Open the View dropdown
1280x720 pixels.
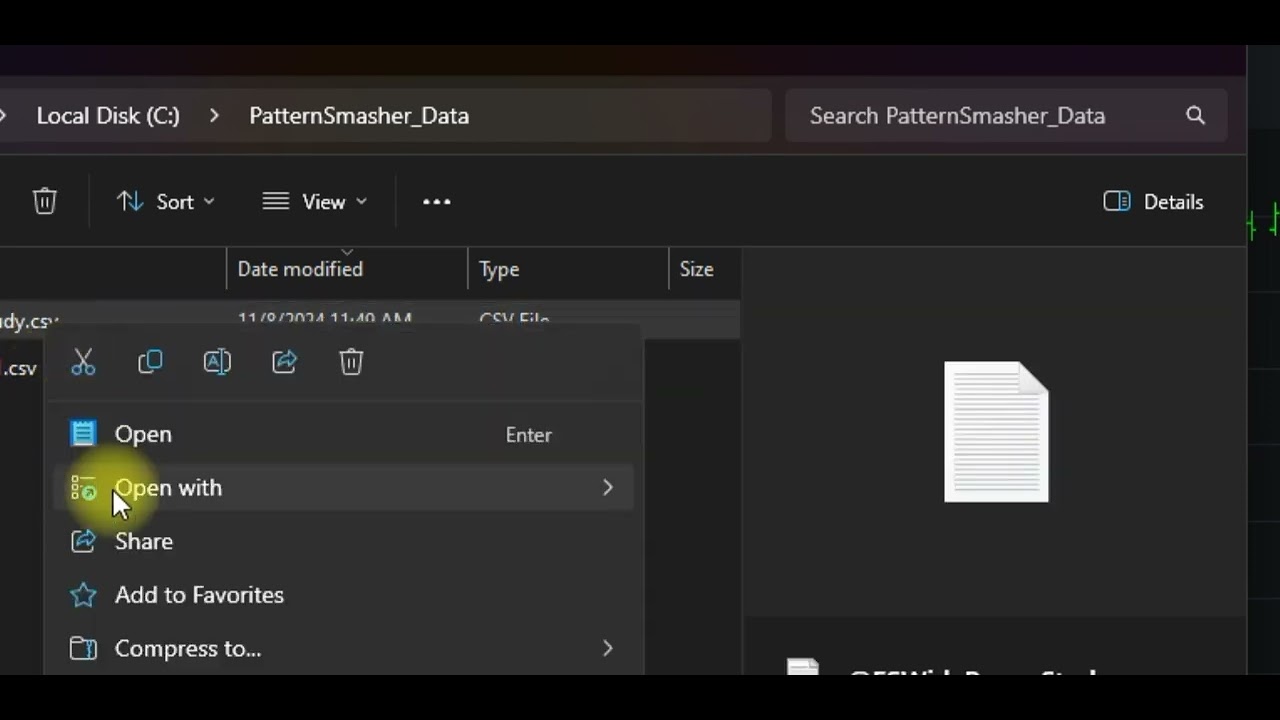tap(314, 202)
